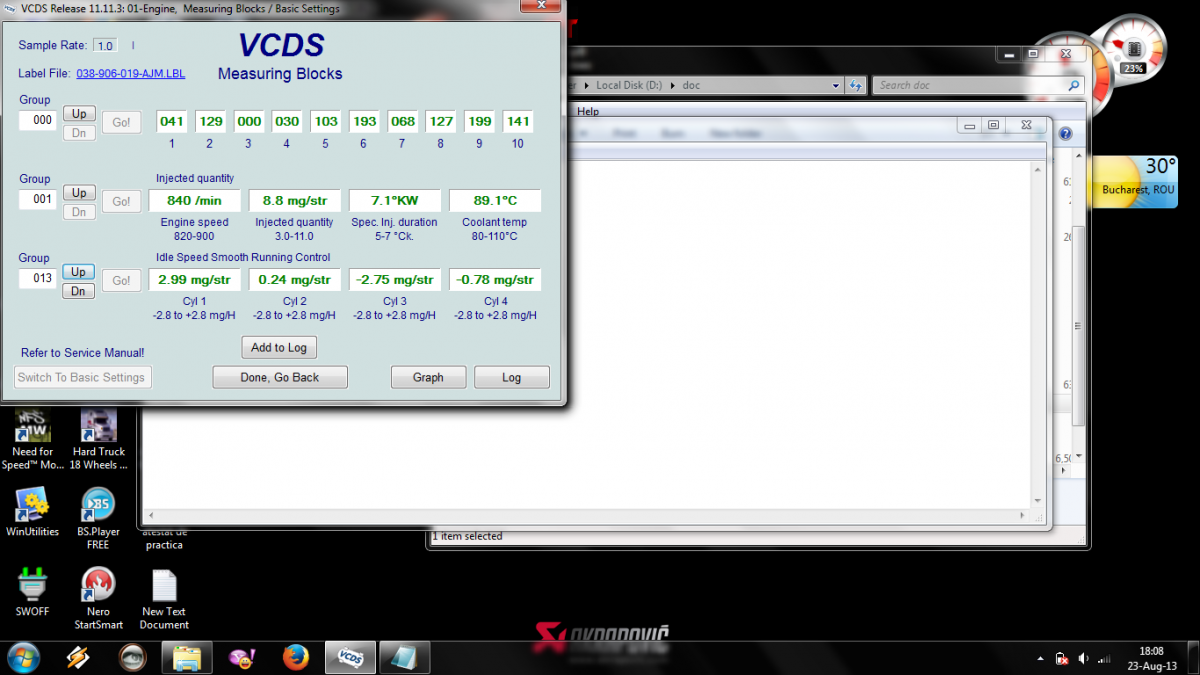Open the Windows Start menu
The width and height of the screenshot is (1200, 675).
[x=23, y=657]
